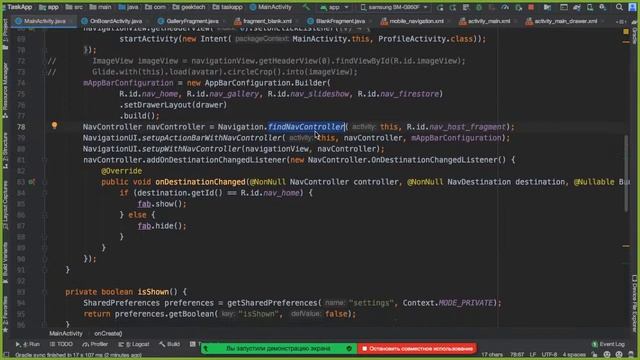Open the Run tool window

[x=28, y=344]
